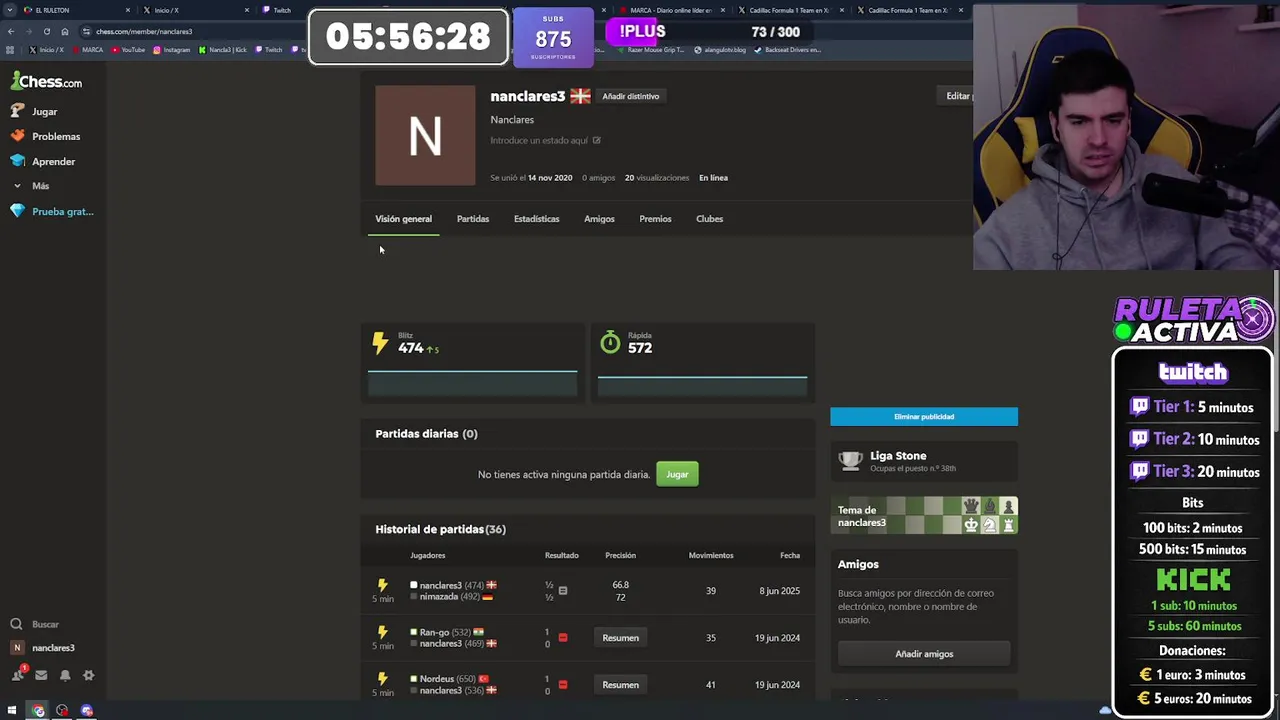Click Añadir amigos button
Viewport: 1280px width, 720px height.
pyautogui.click(x=924, y=654)
